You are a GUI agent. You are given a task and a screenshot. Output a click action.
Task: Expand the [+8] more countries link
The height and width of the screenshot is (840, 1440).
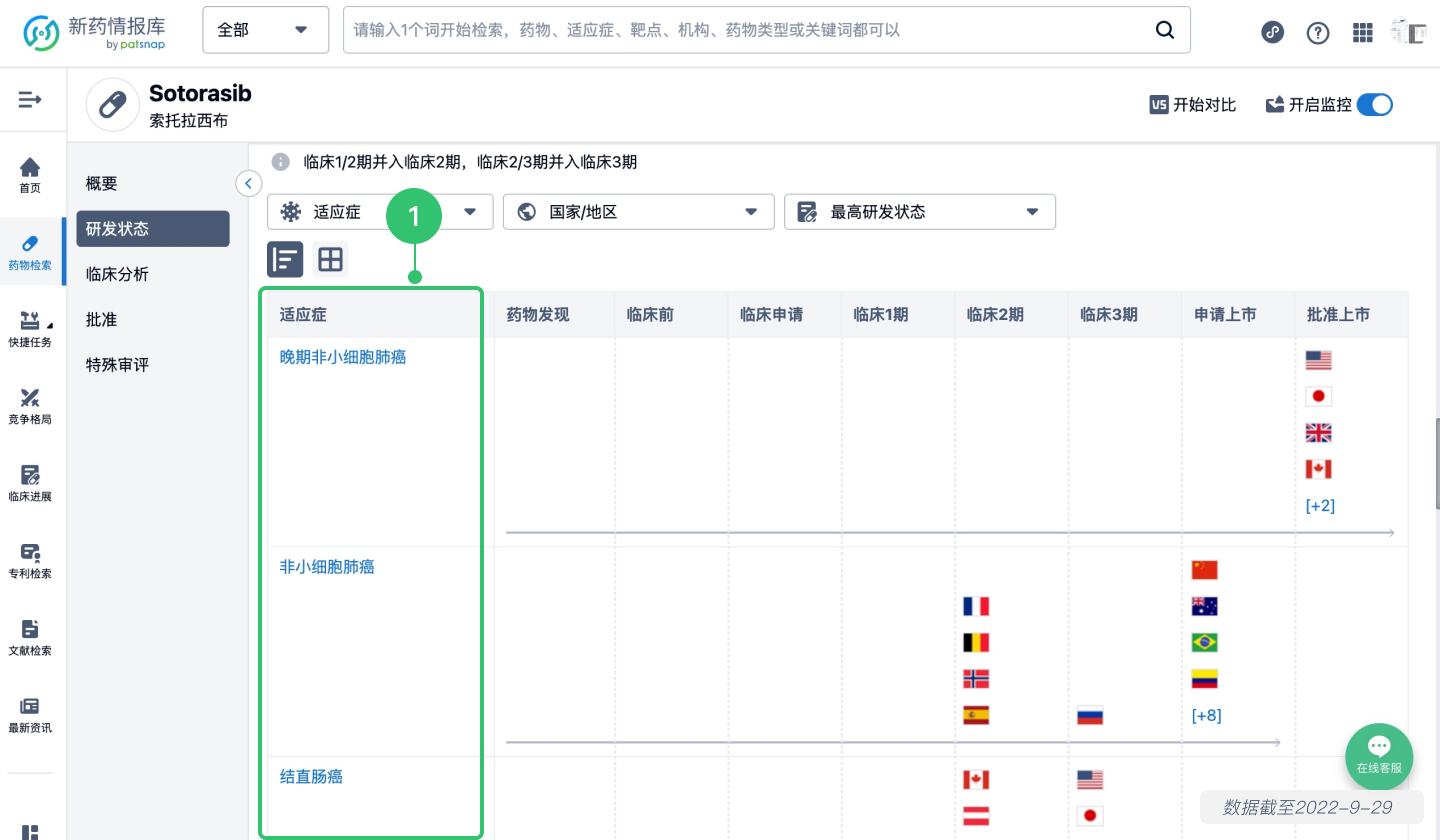(x=1206, y=716)
